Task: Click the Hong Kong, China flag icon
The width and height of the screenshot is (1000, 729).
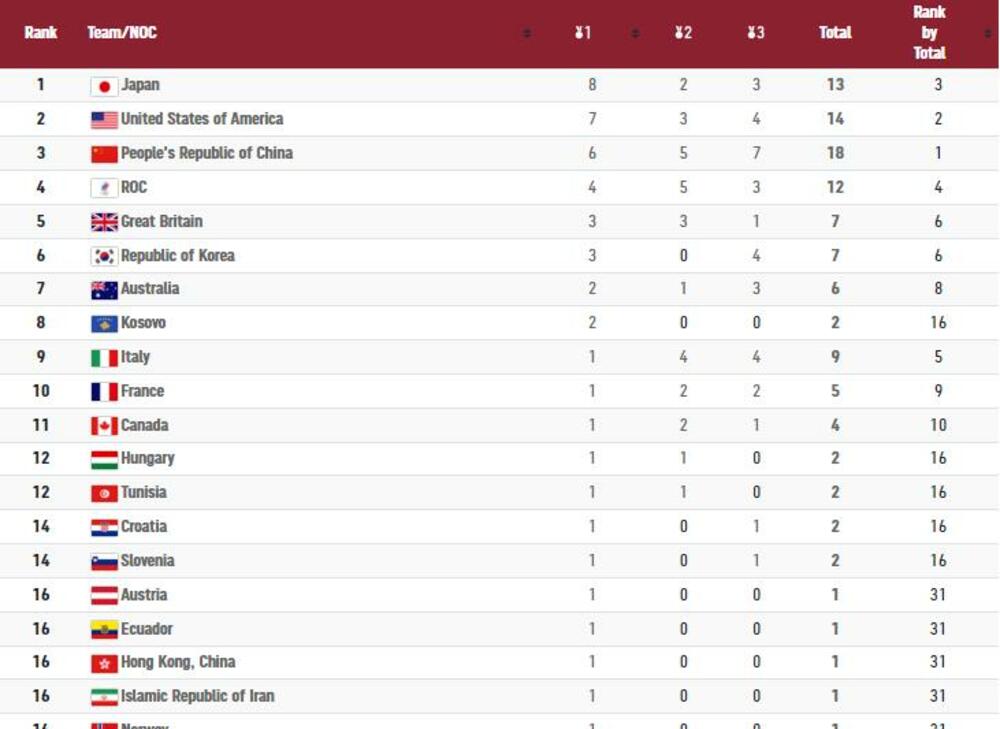Action: (x=104, y=663)
